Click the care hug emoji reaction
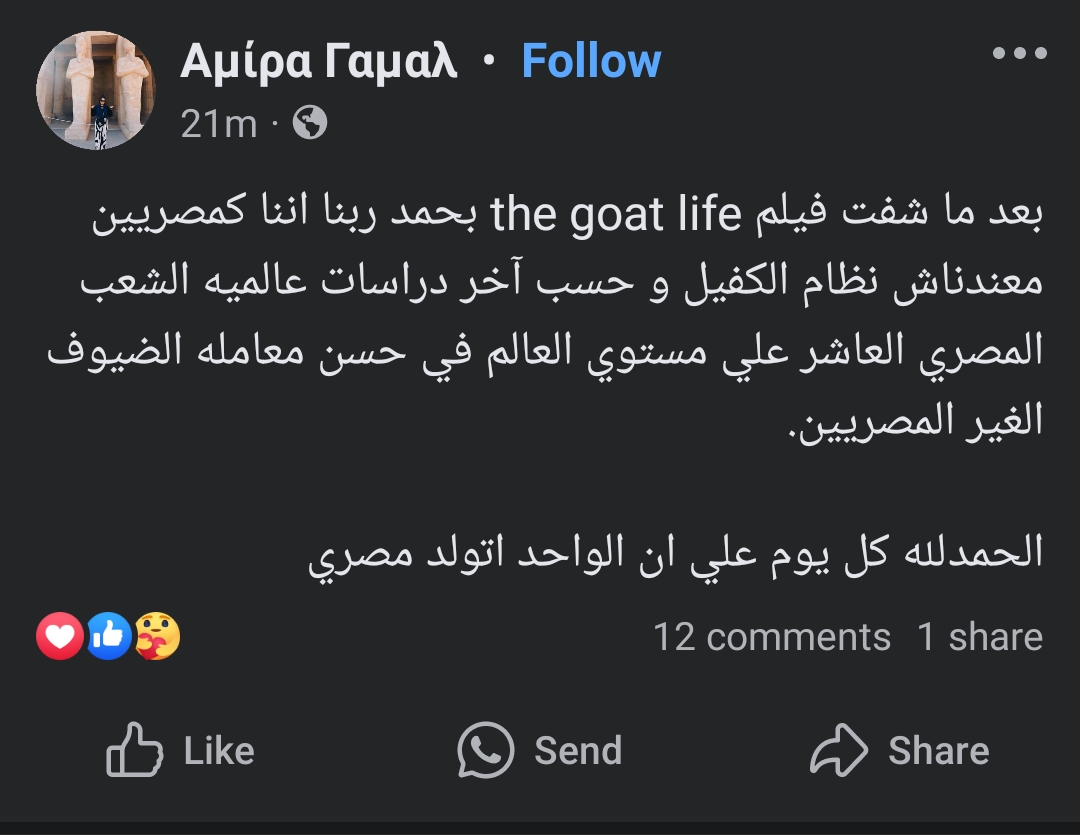This screenshot has height=835, width=1080. point(157,636)
